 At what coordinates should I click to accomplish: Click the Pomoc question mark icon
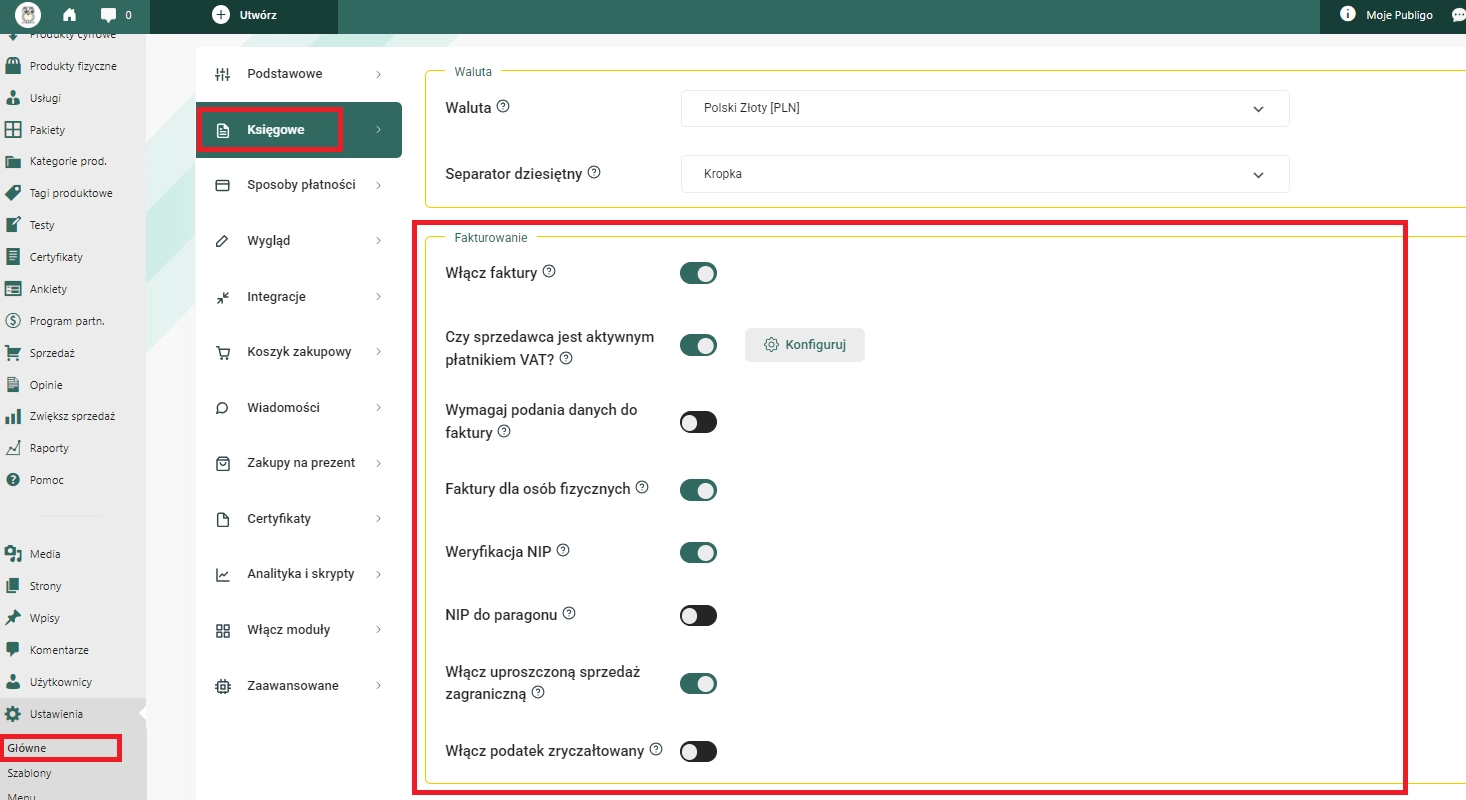point(13,480)
